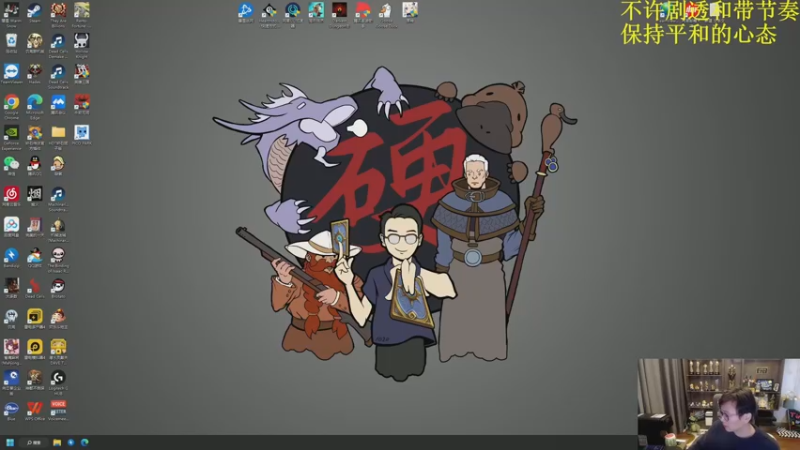Launch the Microsoft Edge desktop shortcut

(35, 102)
